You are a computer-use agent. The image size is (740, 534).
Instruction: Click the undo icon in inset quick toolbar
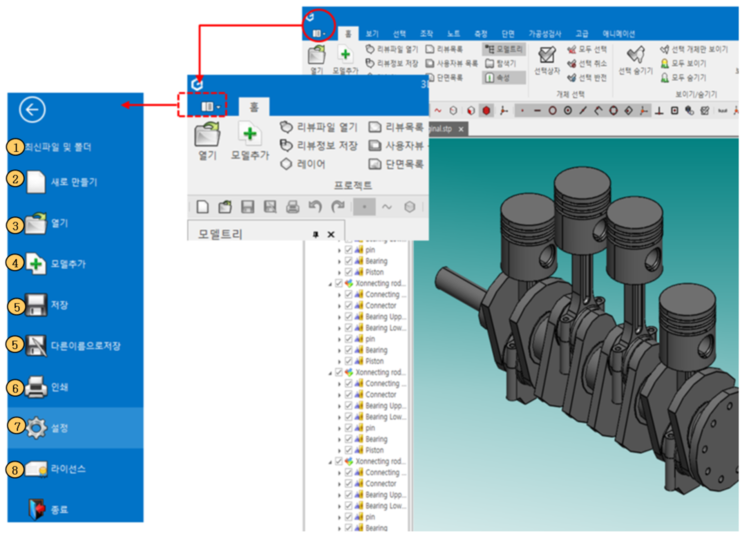click(x=315, y=207)
